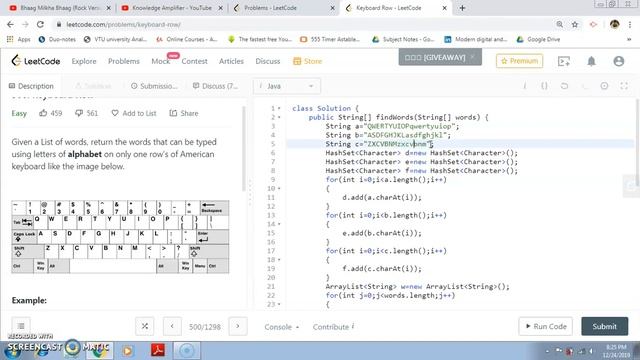640x360 pixels.
Task: Go back with the browser back arrow
Action: click(x=11, y=24)
